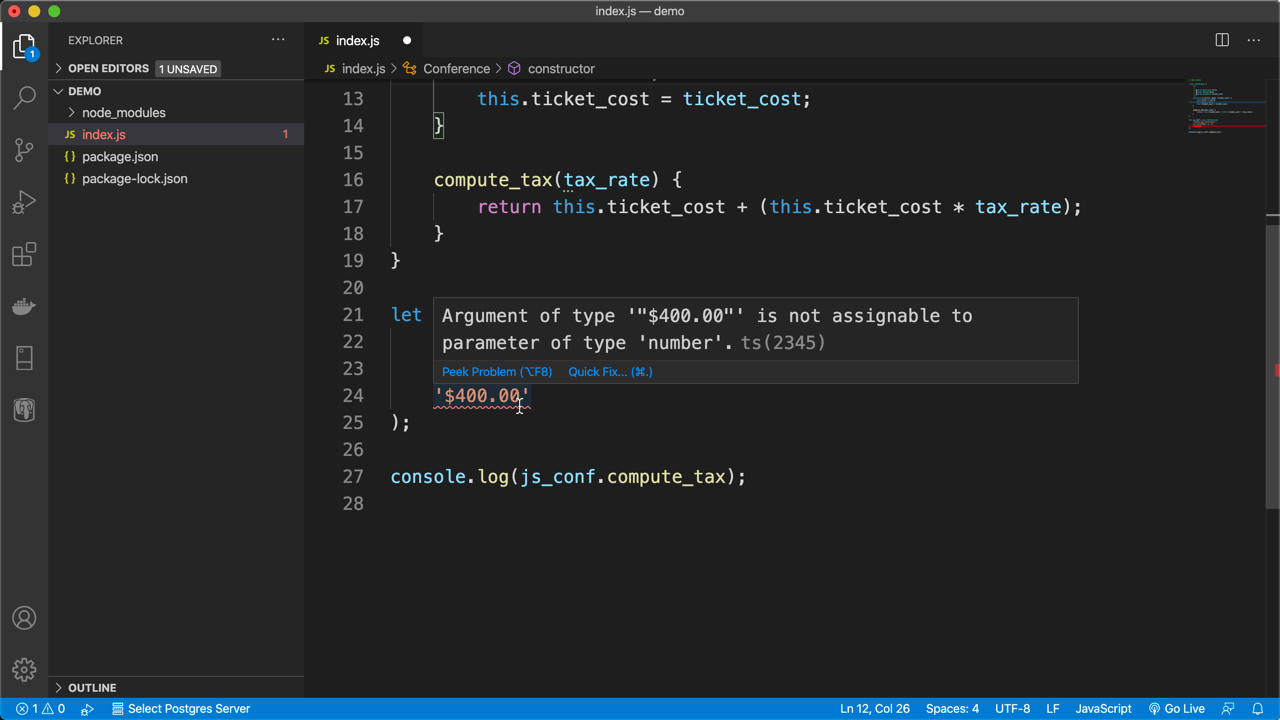Click the Go Live status bar button
The height and width of the screenshot is (720, 1280).
[1177, 709]
